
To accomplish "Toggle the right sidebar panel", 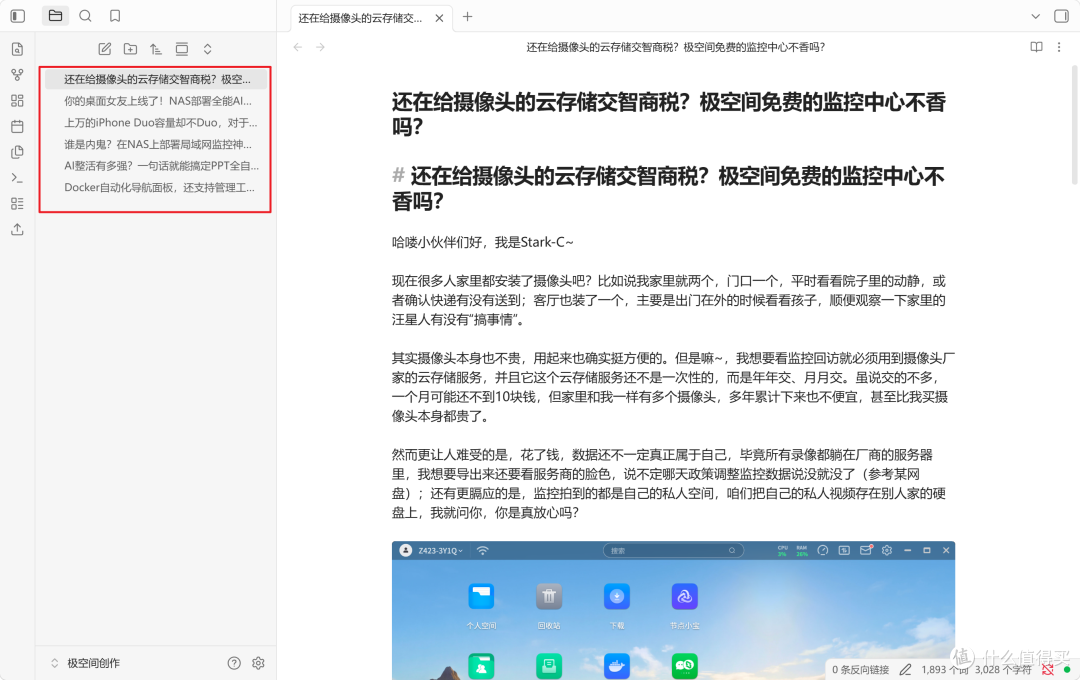I will point(1061,16).
